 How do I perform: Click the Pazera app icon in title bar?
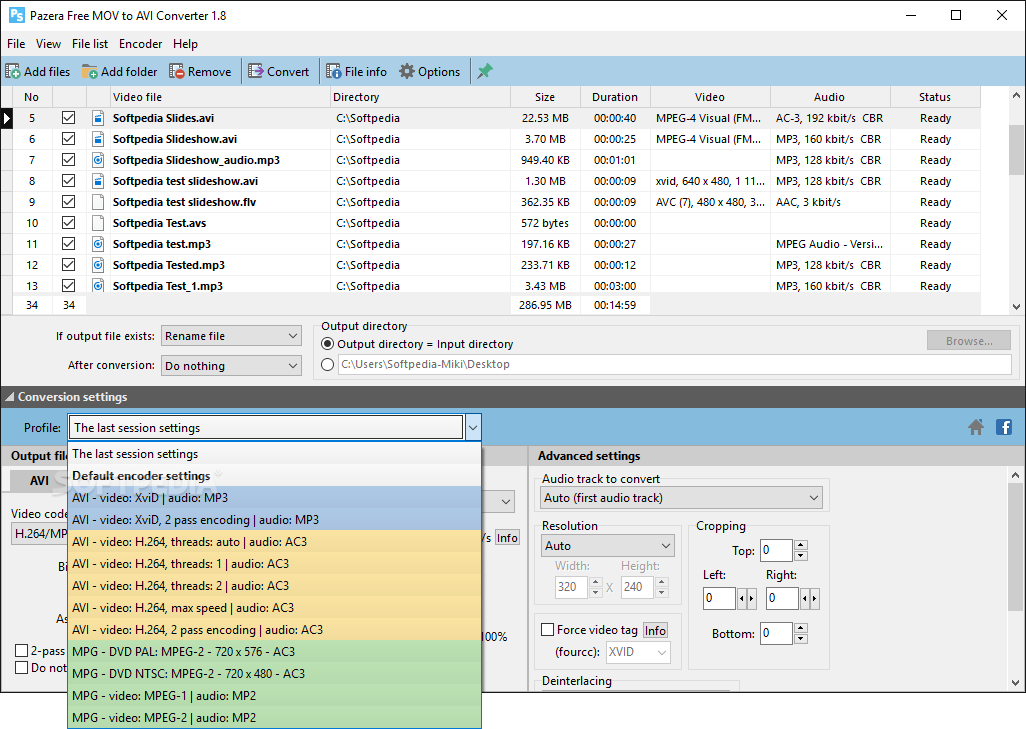pos(16,15)
